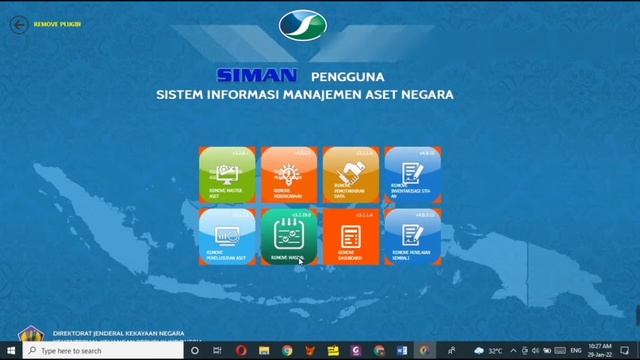
Task: Open the People icon on the taskbar
Action: [451, 351]
